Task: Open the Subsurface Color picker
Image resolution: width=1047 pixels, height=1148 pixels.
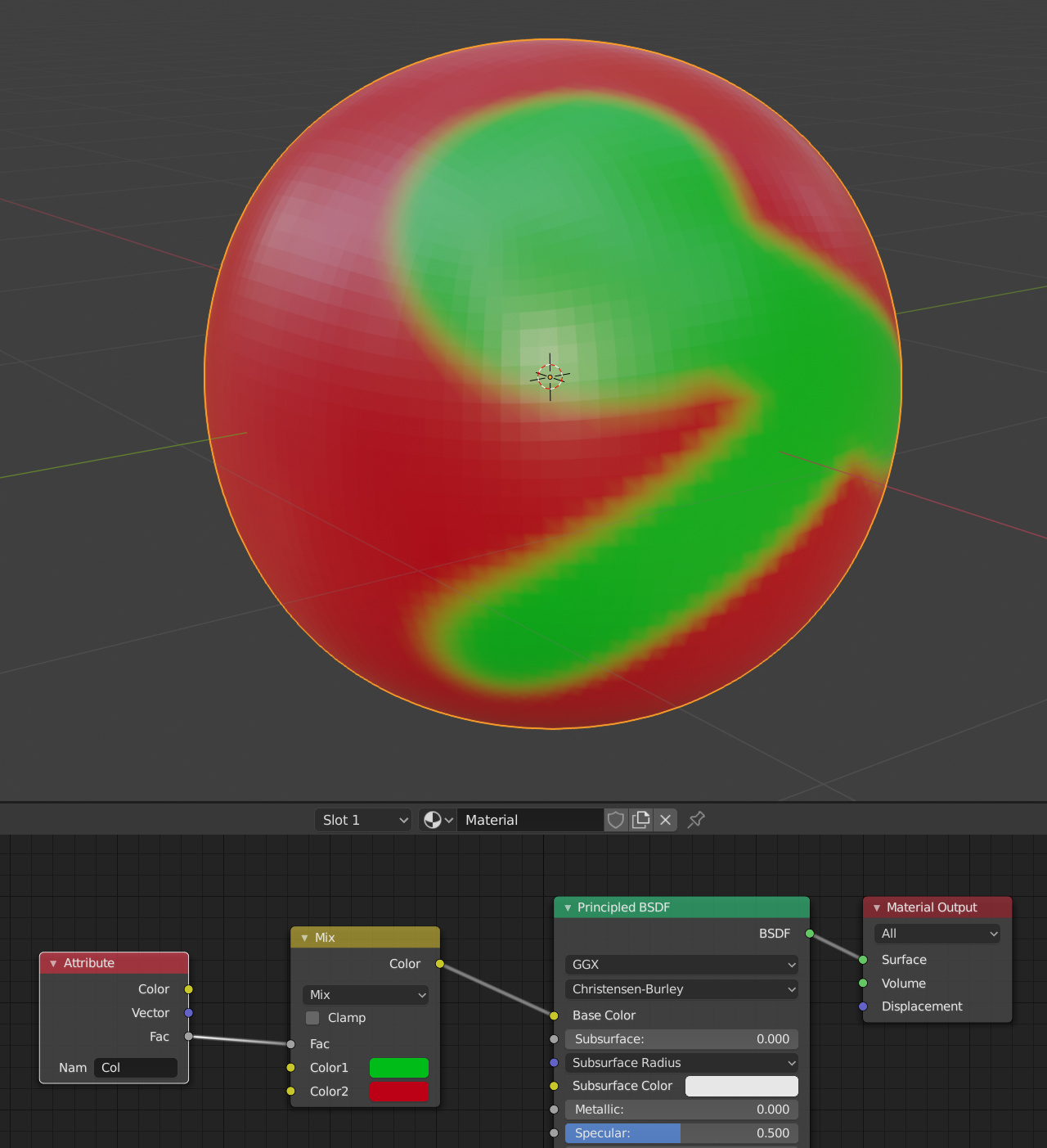Action: (x=741, y=1086)
